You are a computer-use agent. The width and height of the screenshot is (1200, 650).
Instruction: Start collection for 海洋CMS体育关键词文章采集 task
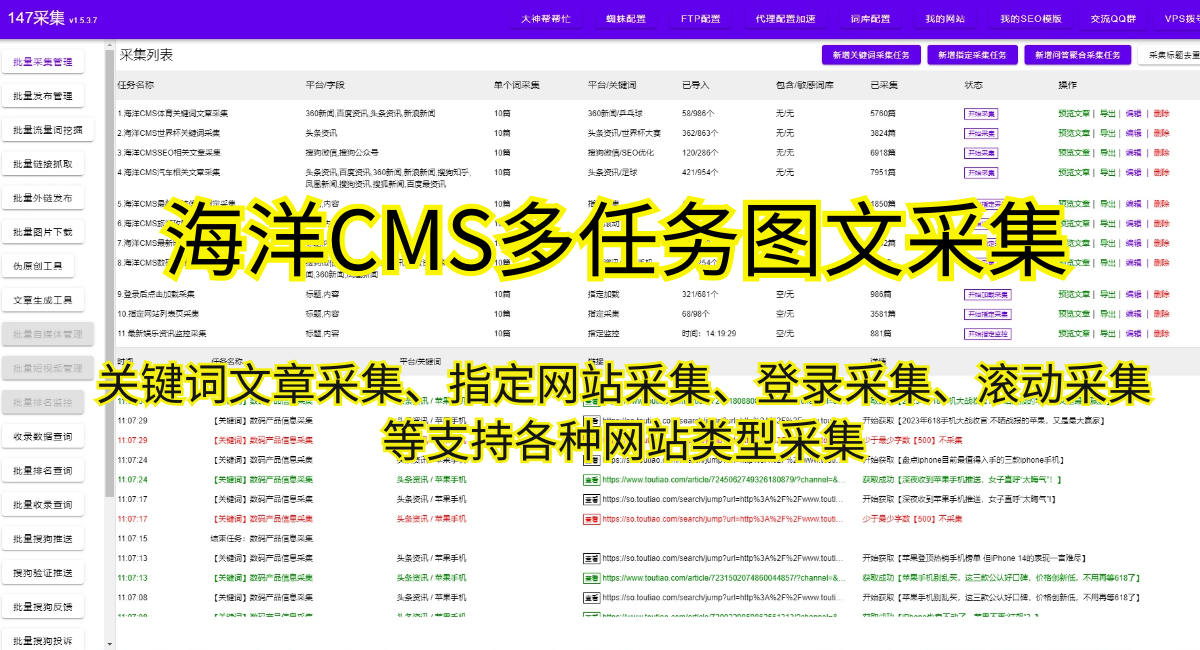[x=981, y=113]
